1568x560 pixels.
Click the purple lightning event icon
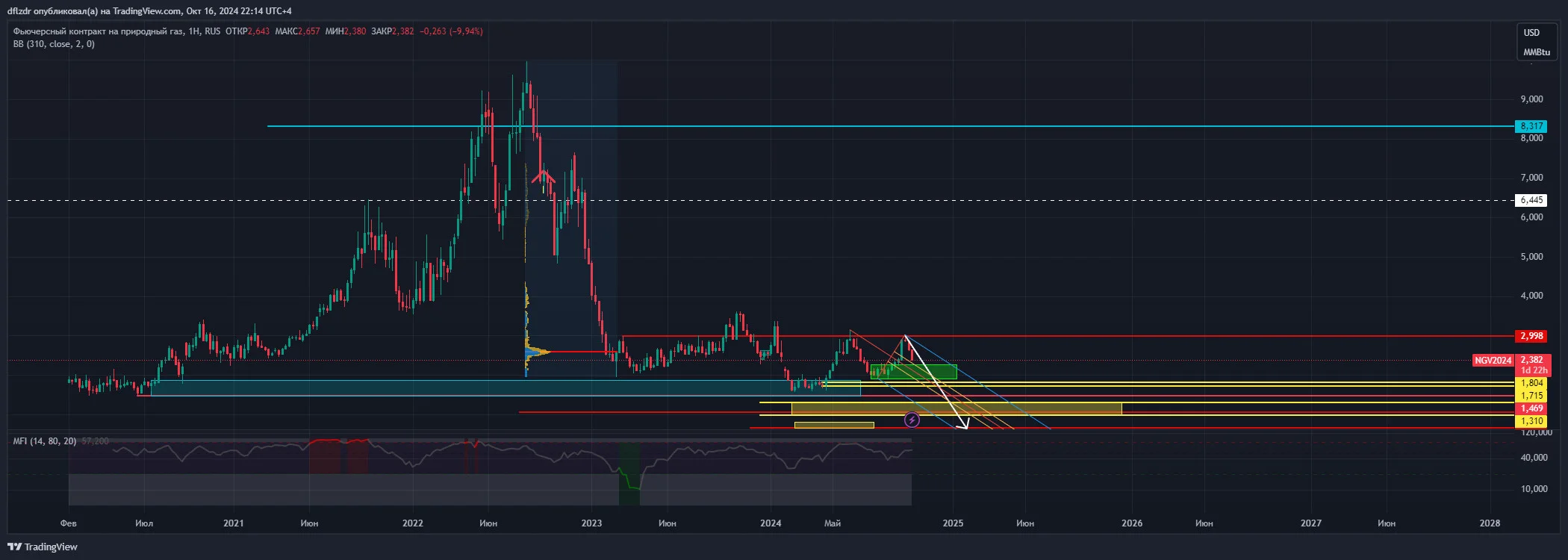[912, 420]
